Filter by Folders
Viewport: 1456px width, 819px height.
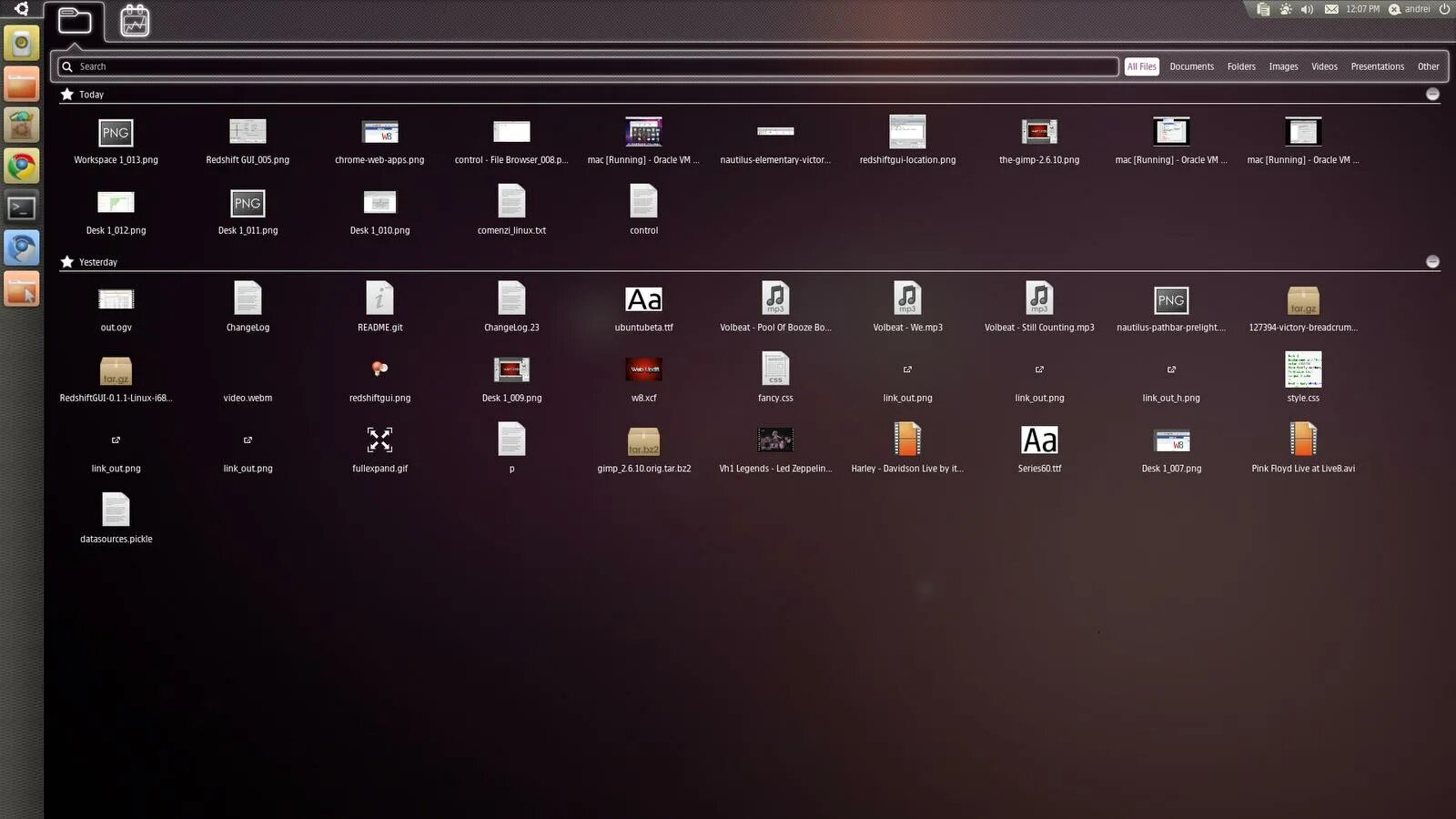(x=1240, y=66)
